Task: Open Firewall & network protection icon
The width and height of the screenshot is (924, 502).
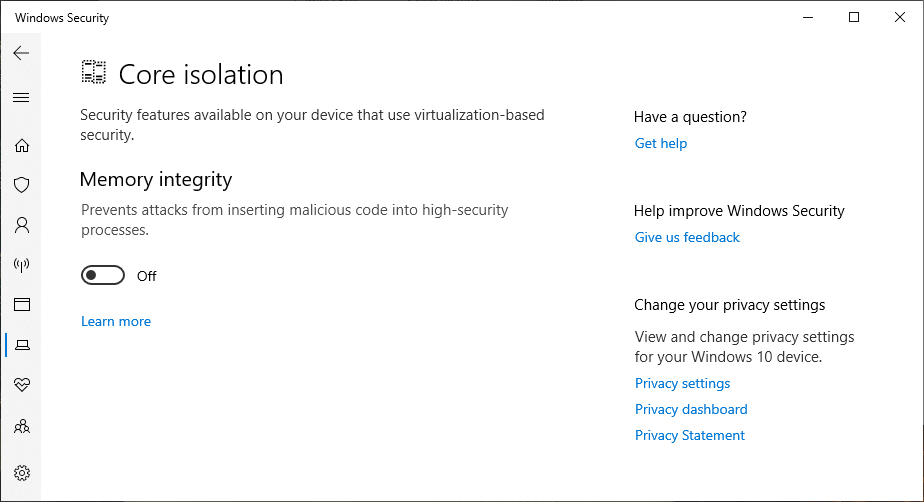Action: pyautogui.click(x=21, y=265)
